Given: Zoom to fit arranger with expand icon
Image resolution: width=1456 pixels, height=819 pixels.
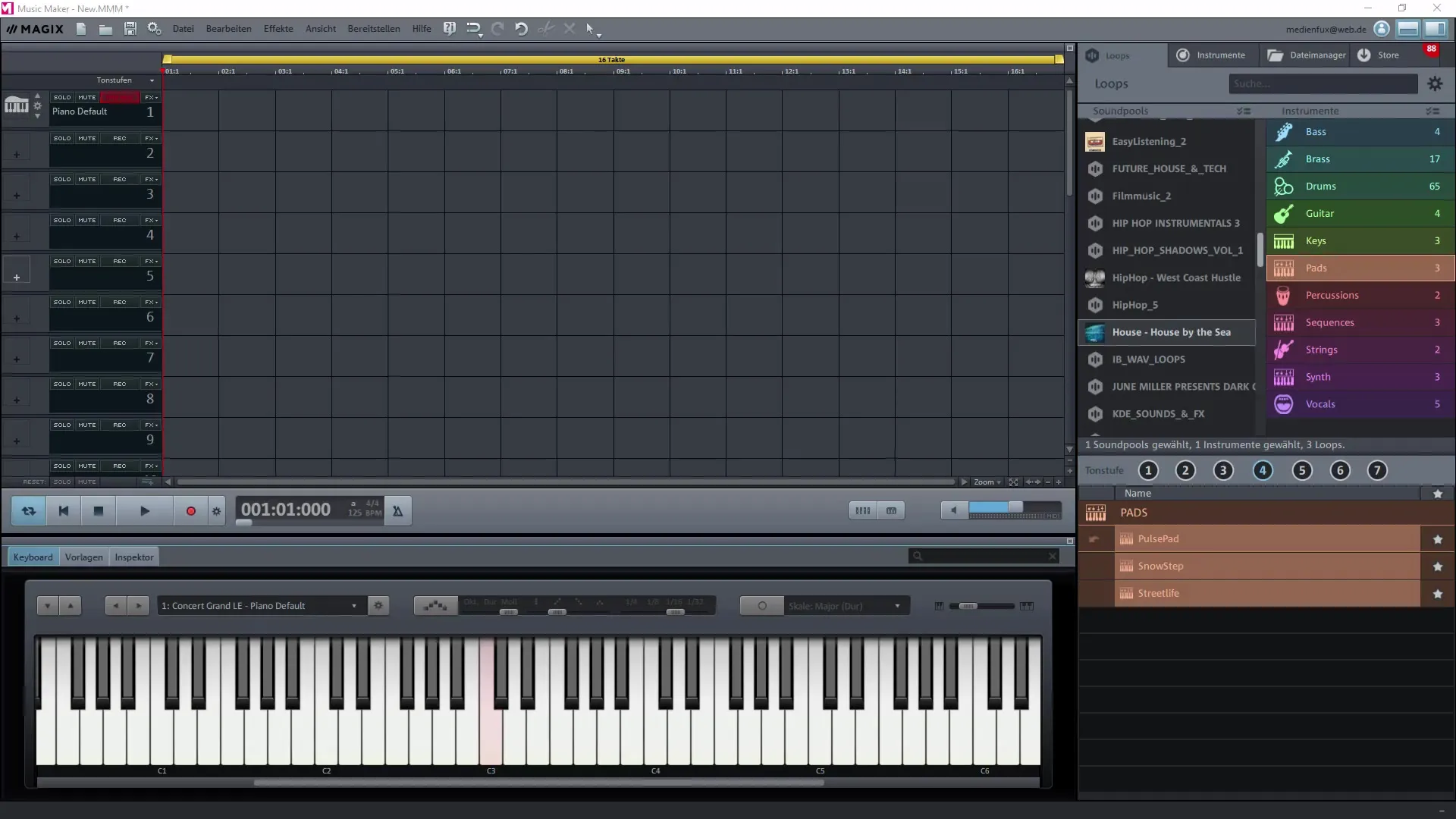Looking at the screenshot, I should pyautogui.click(x=1013, y=482).
